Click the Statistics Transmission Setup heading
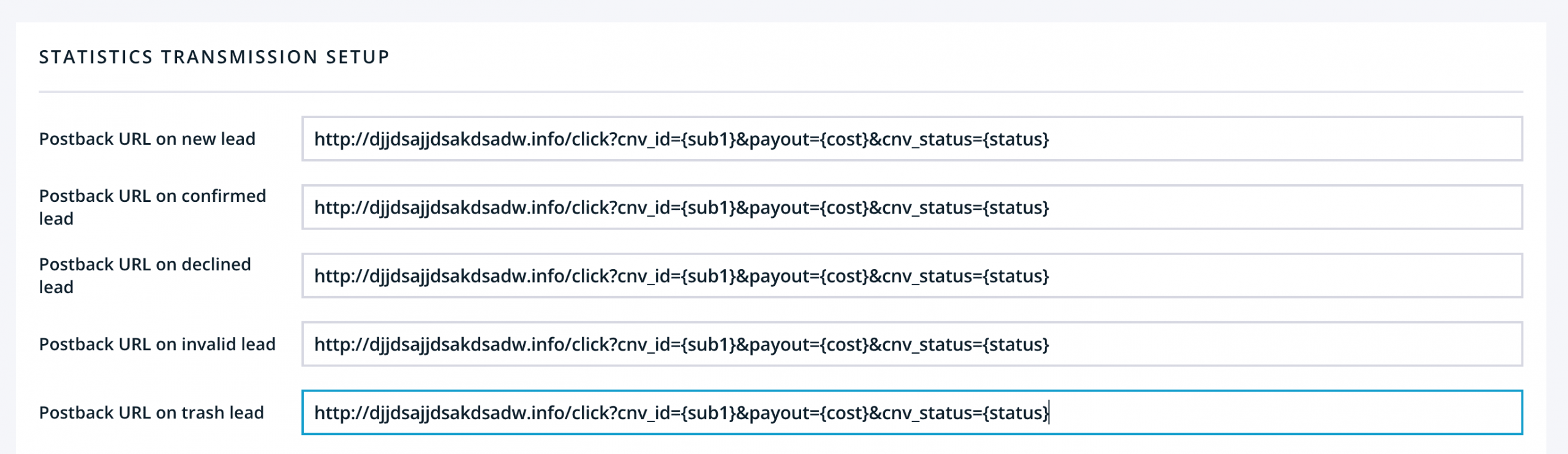Viewport: 1568px width, 454px height. point(214,57)
